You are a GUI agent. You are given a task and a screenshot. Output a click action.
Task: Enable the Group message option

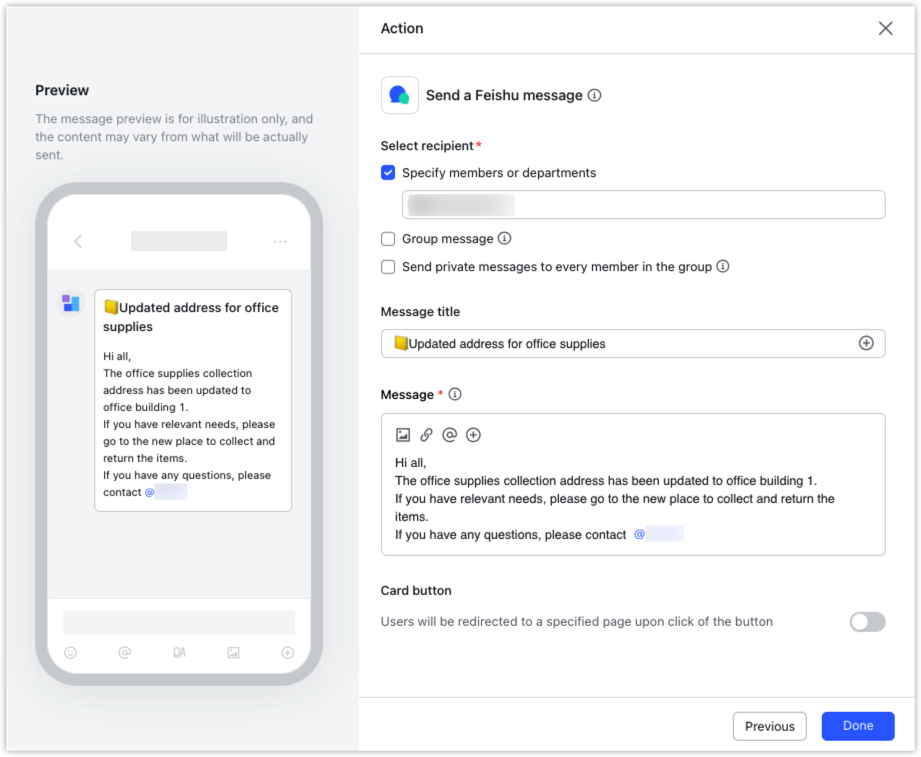tap(387, 239)
